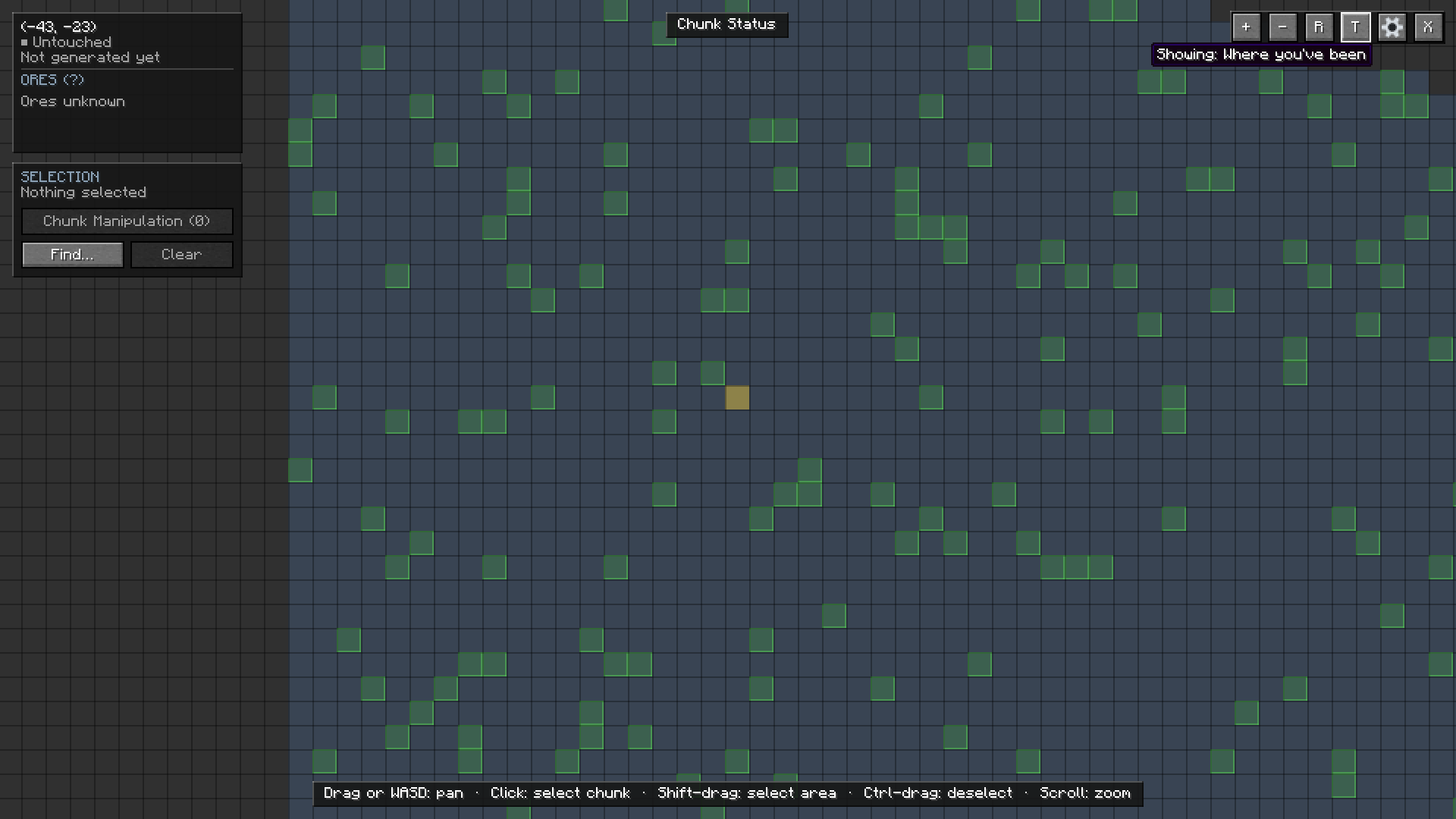Image resolution: width=1456 pixels, height=819 pixels.
Task: Open settings with the gear icon
Action: click(x=1392, y=27)
